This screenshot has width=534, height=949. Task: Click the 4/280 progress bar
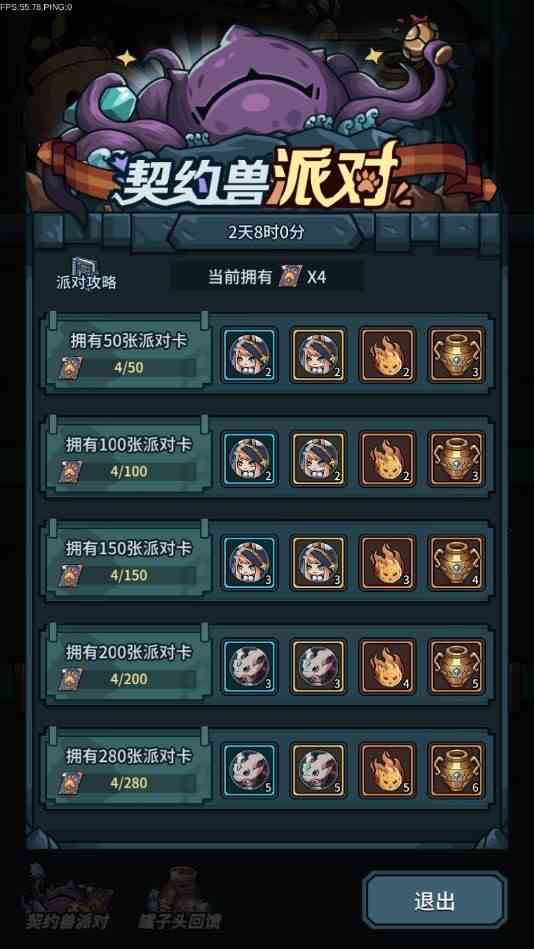[129, 783]
